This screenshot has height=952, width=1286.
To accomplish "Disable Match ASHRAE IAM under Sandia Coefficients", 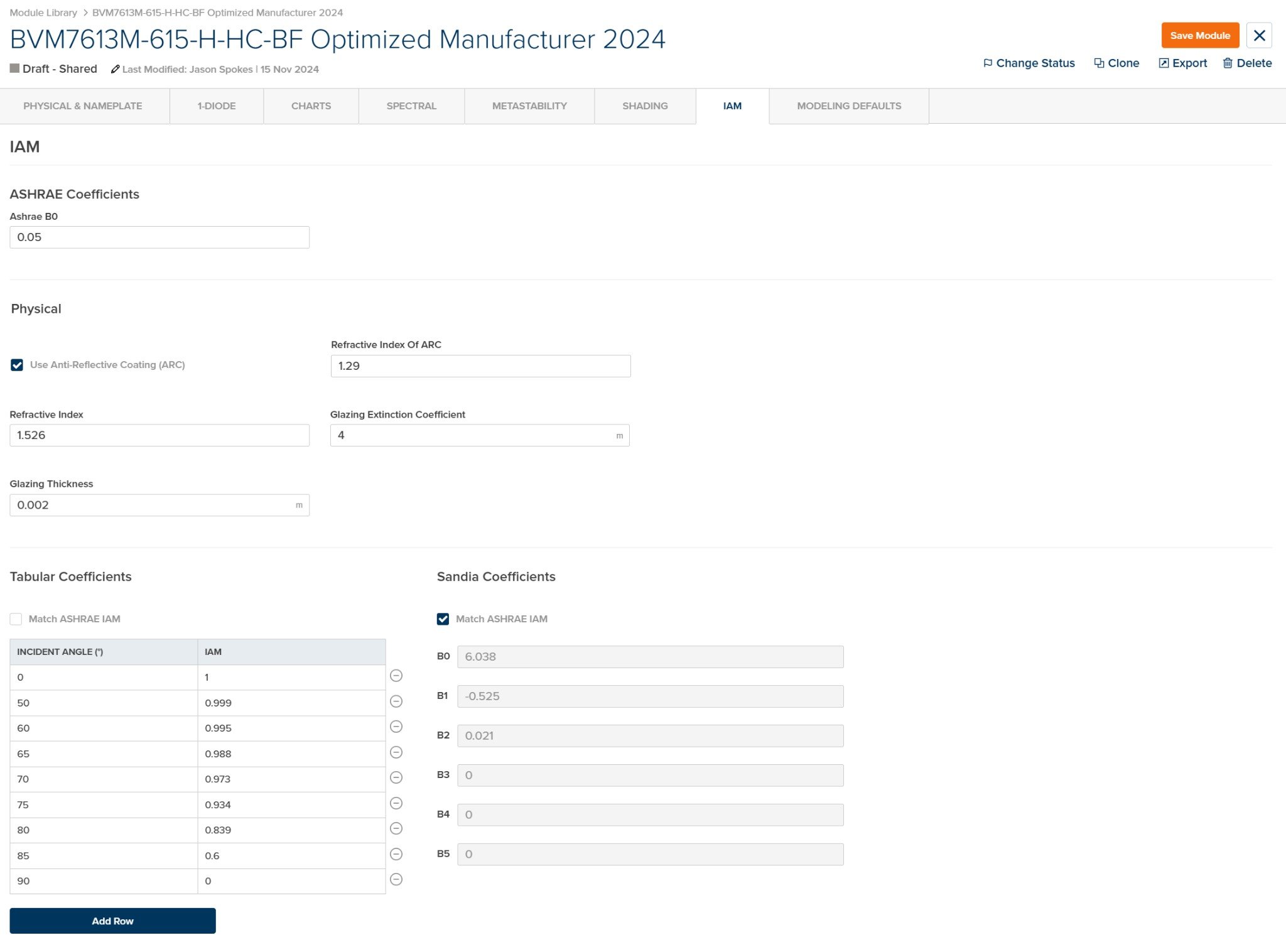I will (x=443, y=619).
